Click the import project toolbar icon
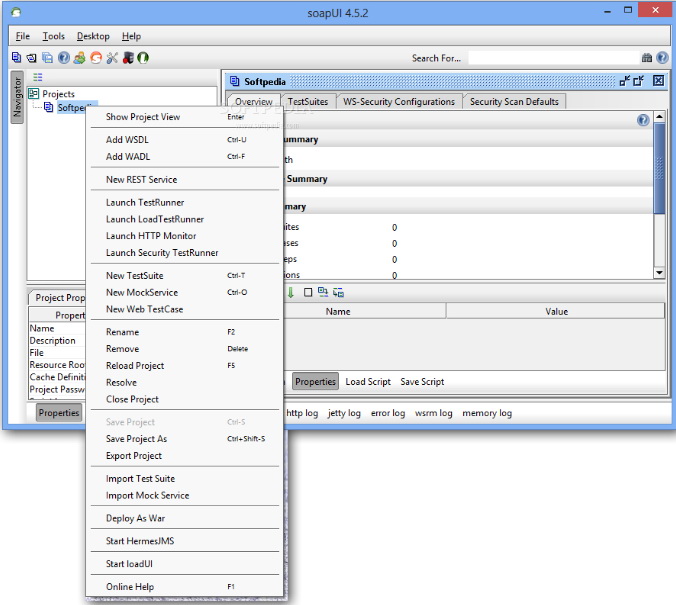 tap(32, 57)
